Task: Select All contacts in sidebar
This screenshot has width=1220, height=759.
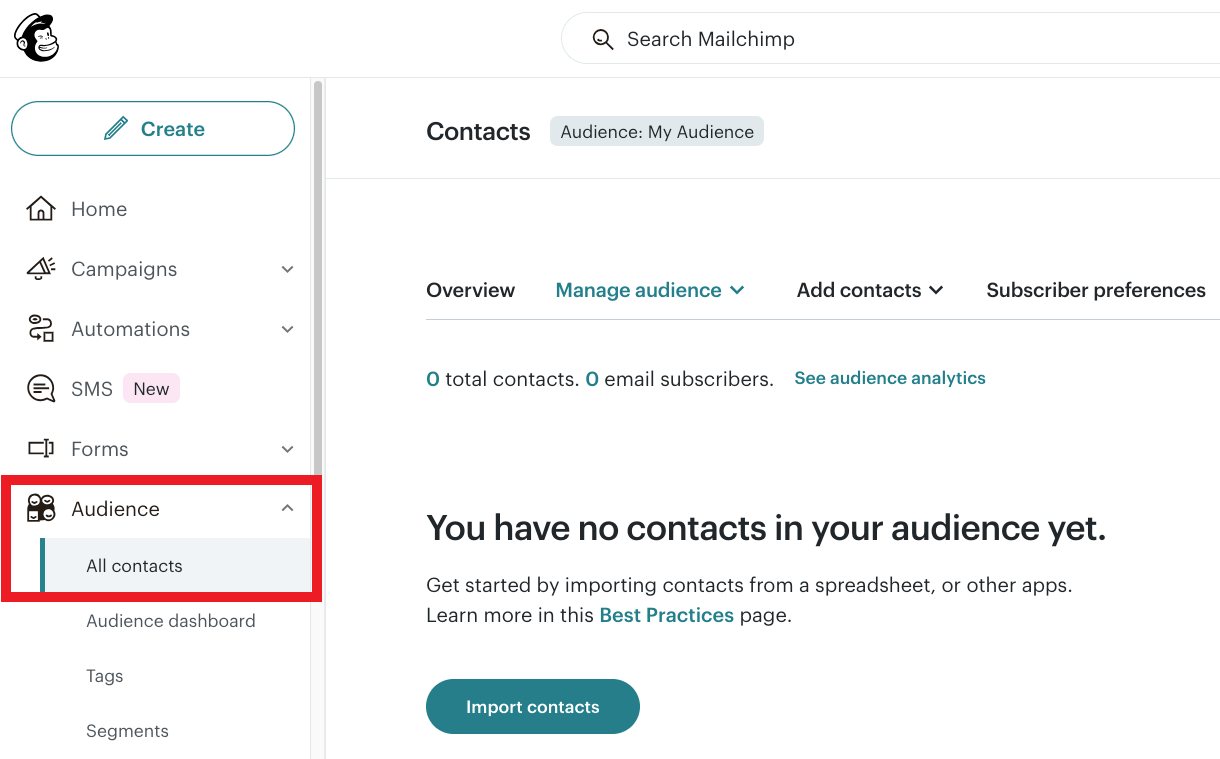Action: [x=176, y=565]
